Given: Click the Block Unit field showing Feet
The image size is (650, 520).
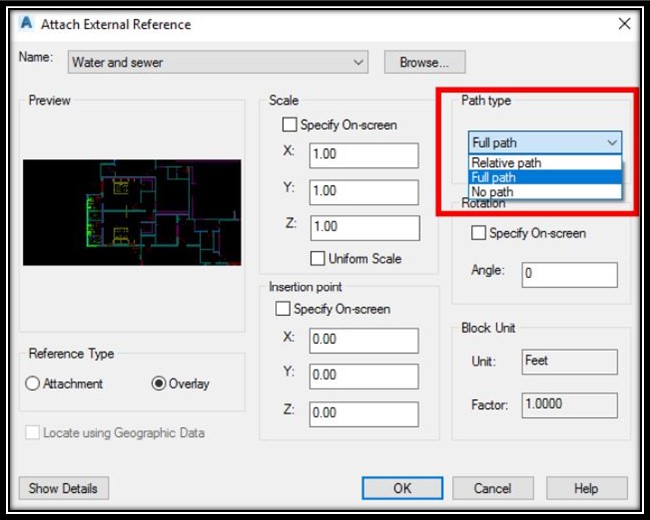Looking at the screenshot, I should pyautogui.click(x=570, y=361).
